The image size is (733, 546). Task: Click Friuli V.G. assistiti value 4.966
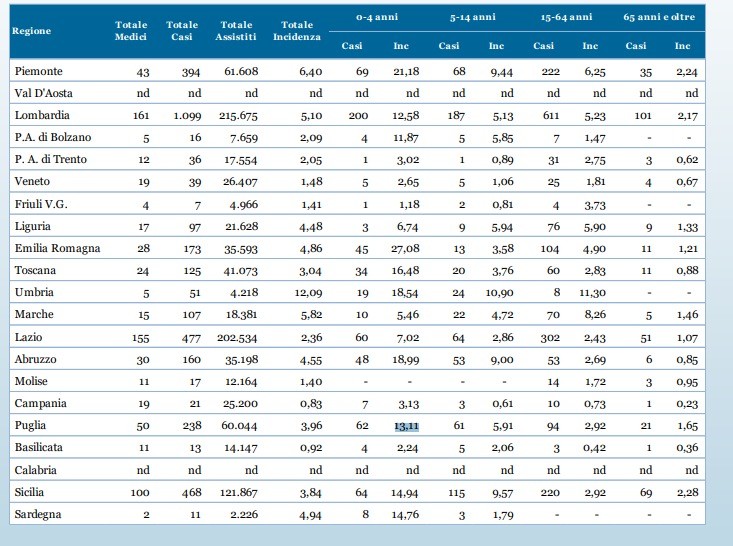[x=244, y=205]
